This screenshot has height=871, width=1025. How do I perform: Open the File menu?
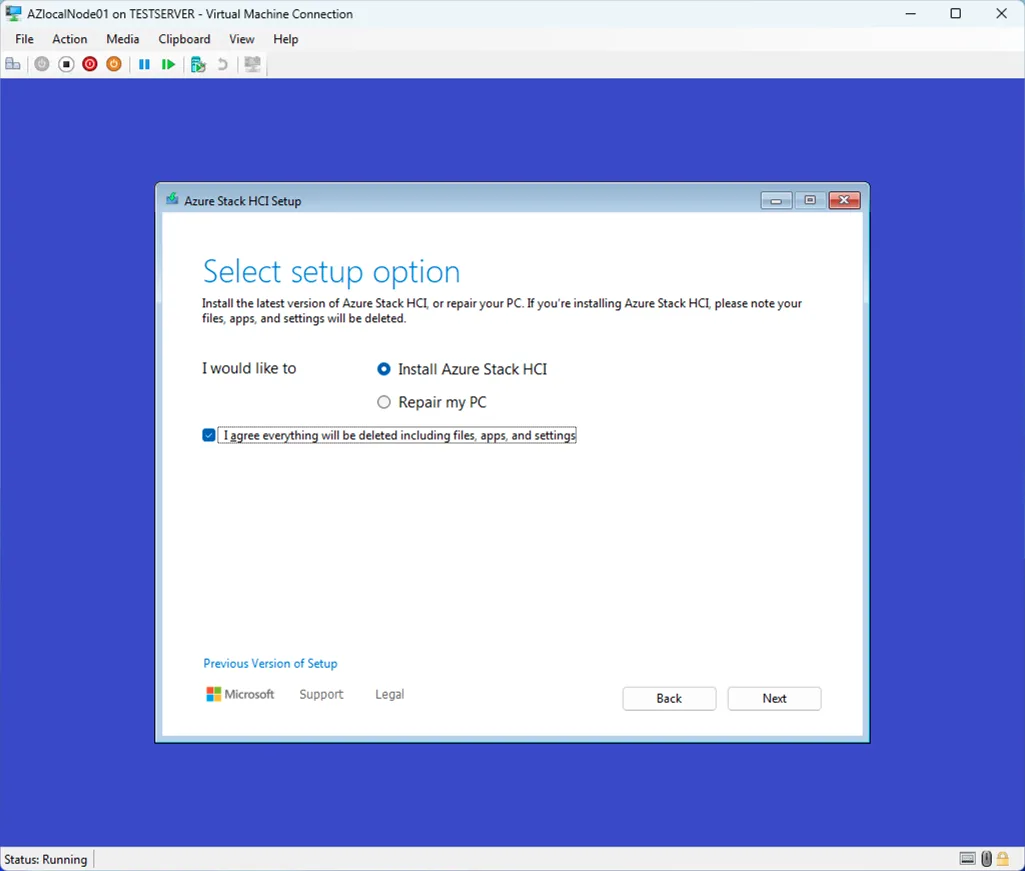[24, 39]
